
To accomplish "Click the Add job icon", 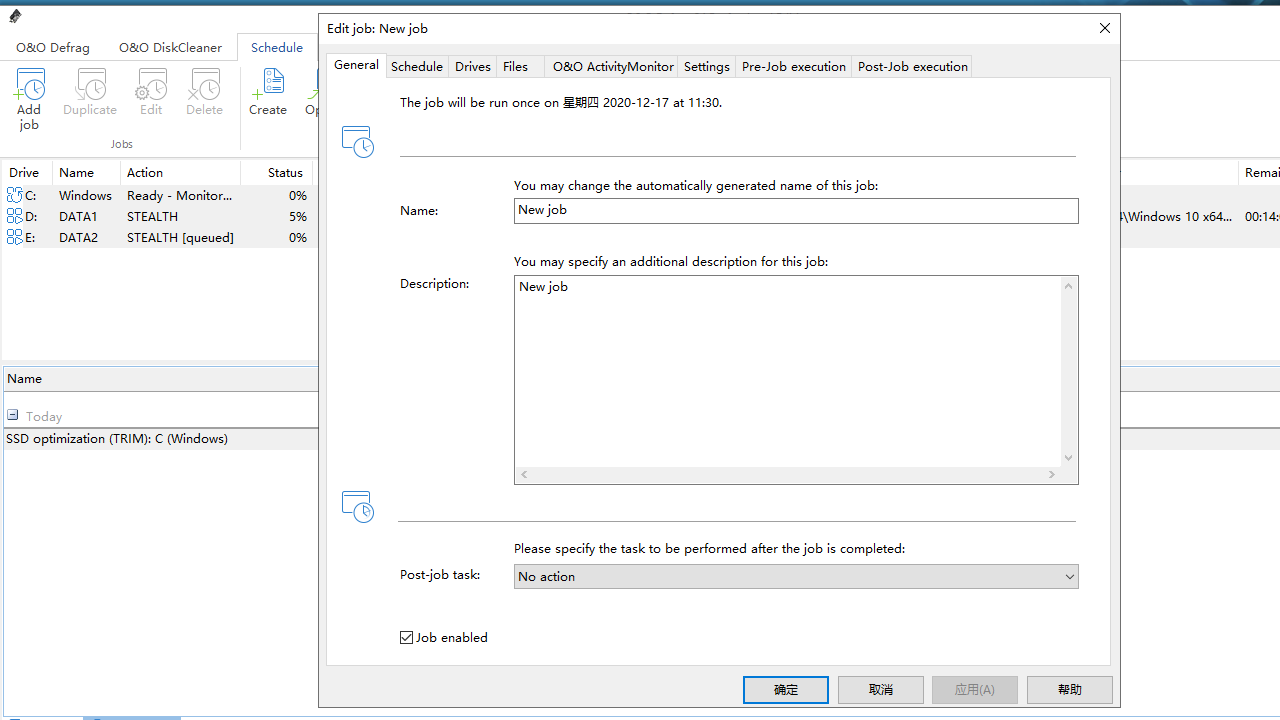I will coord(29,86).
